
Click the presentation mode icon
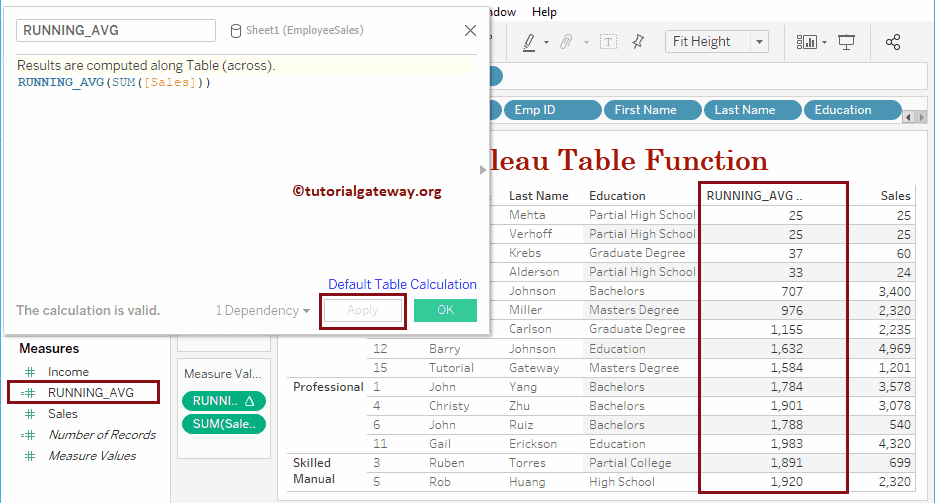coord(846,42)
